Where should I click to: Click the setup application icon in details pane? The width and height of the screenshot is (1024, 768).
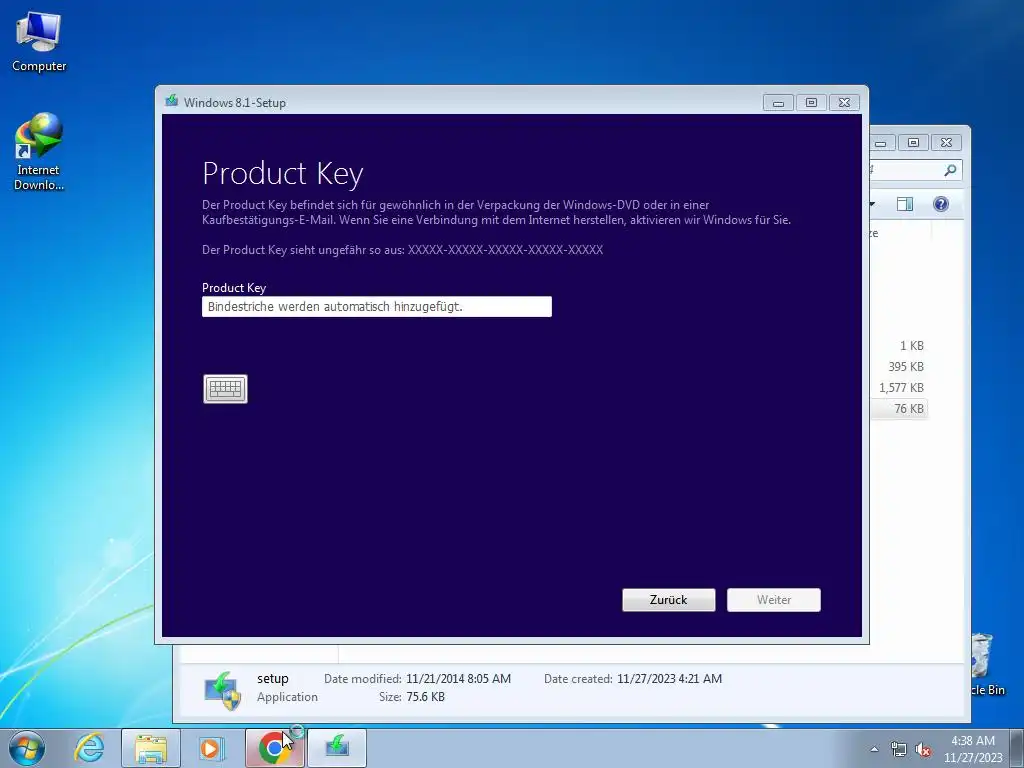click(x=223, y=690)
